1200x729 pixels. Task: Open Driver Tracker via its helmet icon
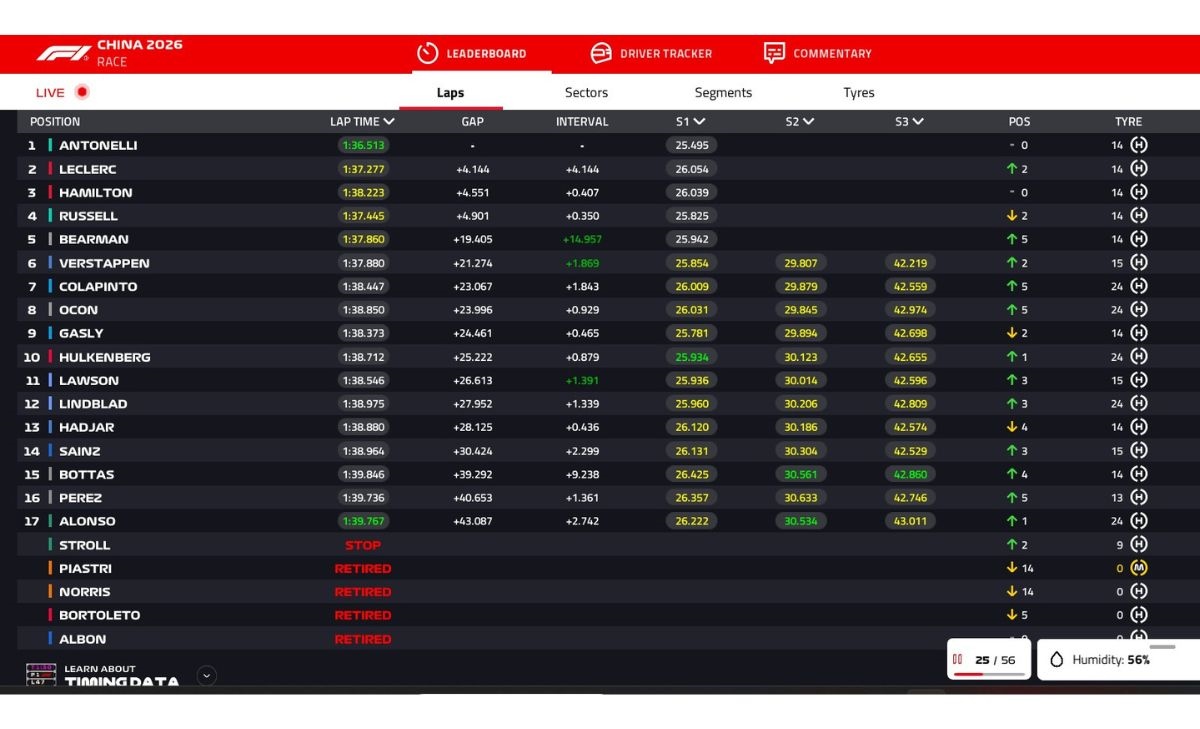pos(601,53)
